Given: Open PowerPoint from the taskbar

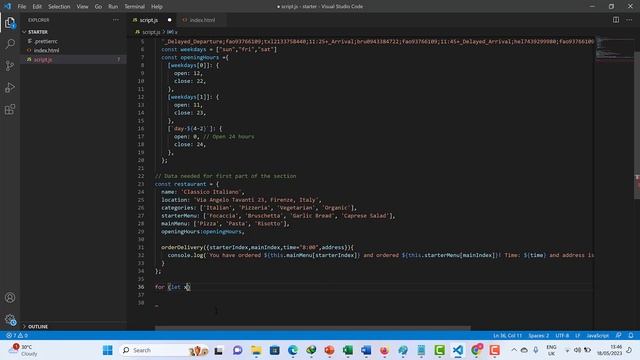Looking at the screenshot, I should (x=329, y=350).
